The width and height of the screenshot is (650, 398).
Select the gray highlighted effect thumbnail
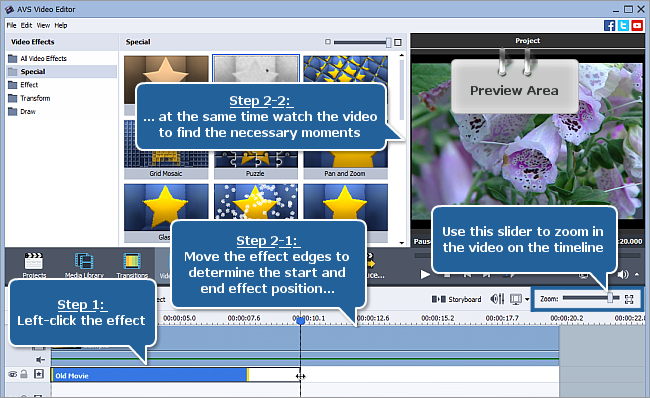pyautogui.click(x=256, y=69)
